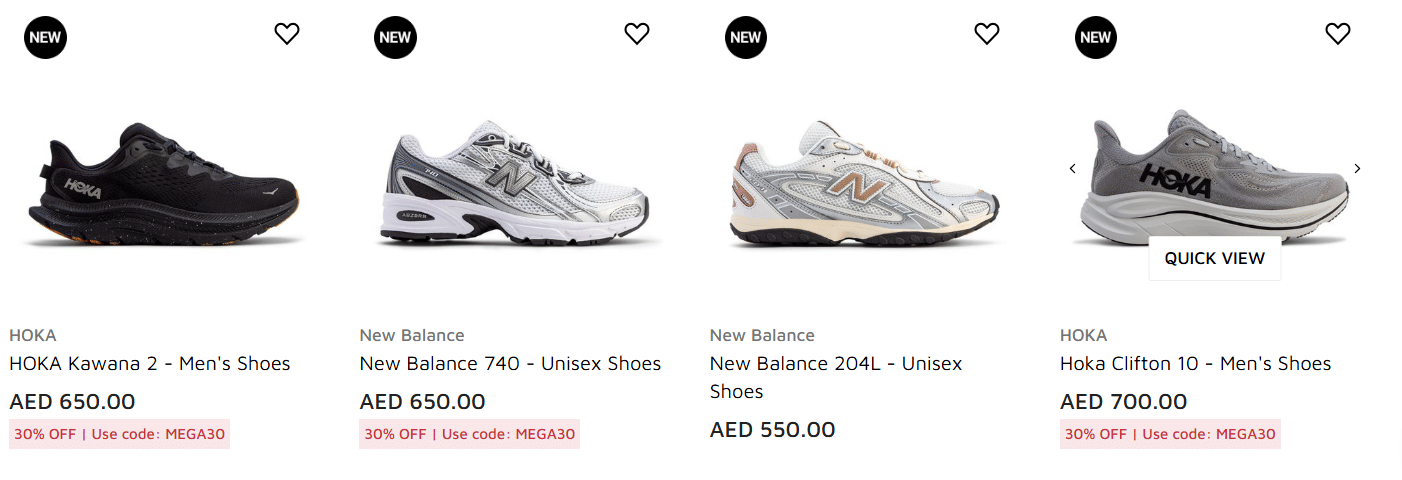Click NEW badge on New Balance 740
This screenshot has height=480, width=1402.
tap(395, 38)
